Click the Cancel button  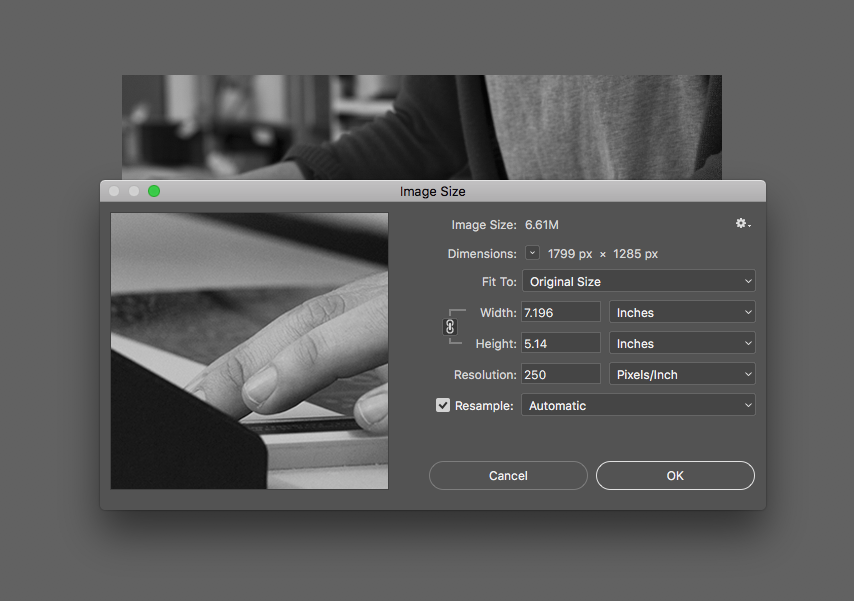pos(508,476)
